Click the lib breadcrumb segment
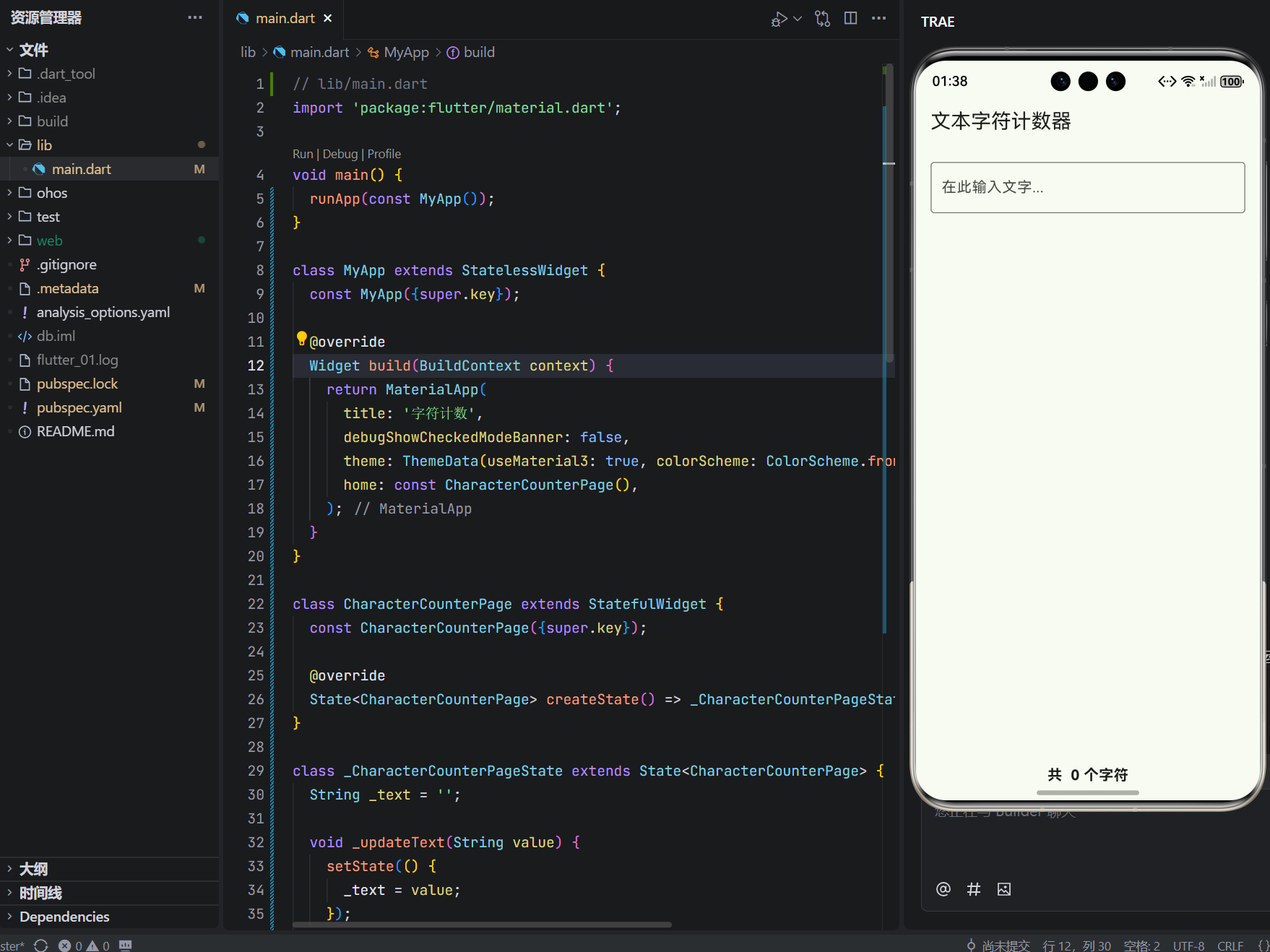1270x952 pixels. [248, 52]
